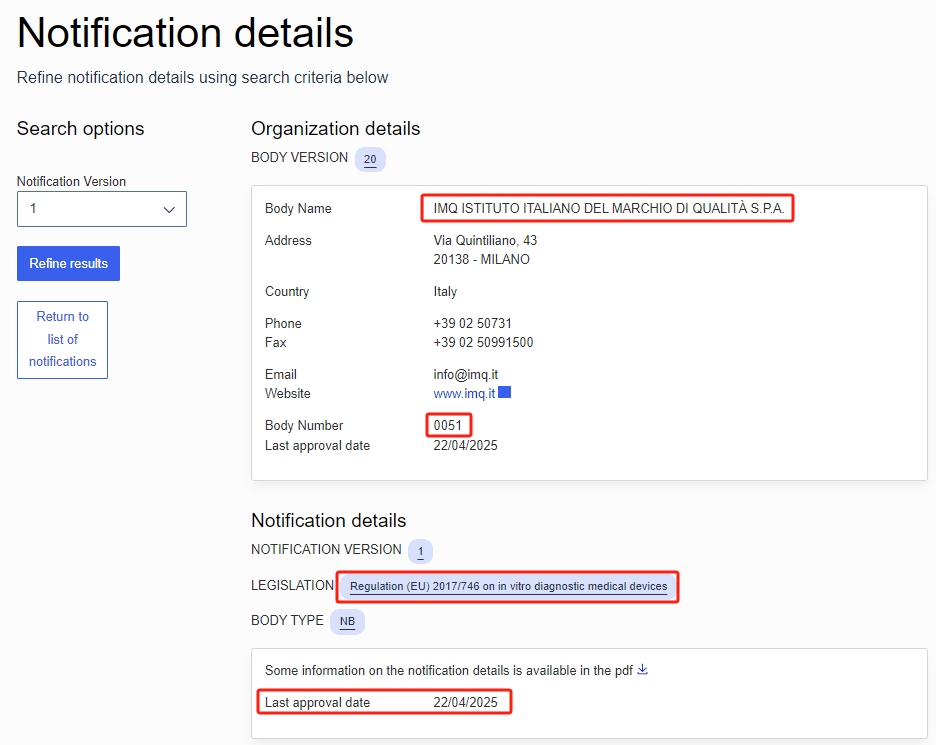Click the notification version 1 badge

coord(420,551)
